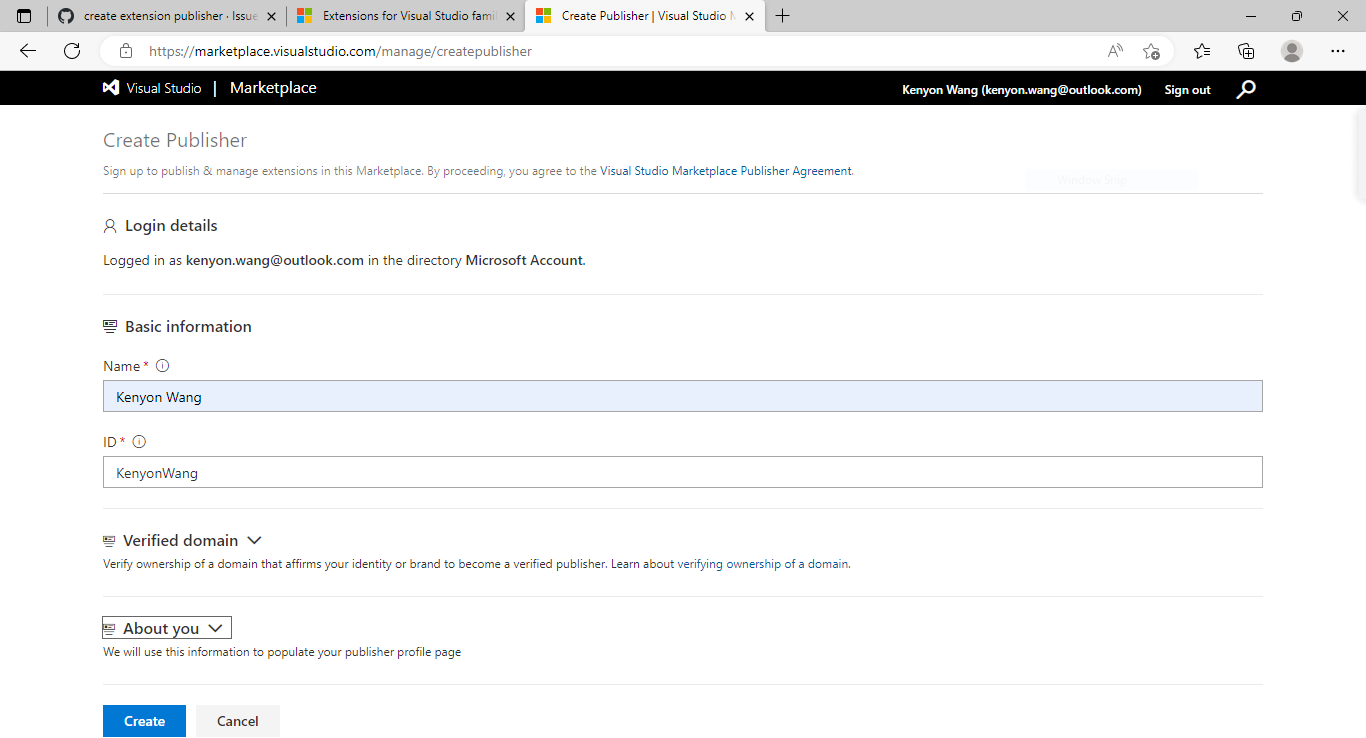1366x738 pixels.
Task: Click the info icon beside Name field
Action: coord(161,365)
